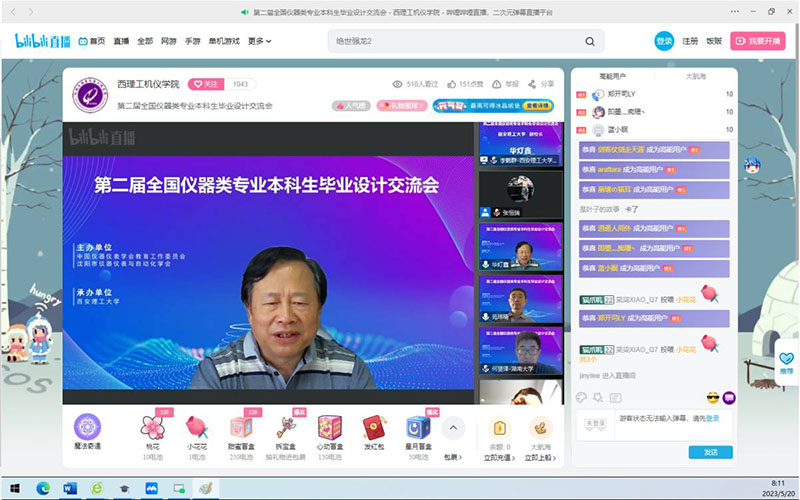The image size is (800, 500).
Task: Click the pink 我要开播 button
Action: click(x=758, y=41)
